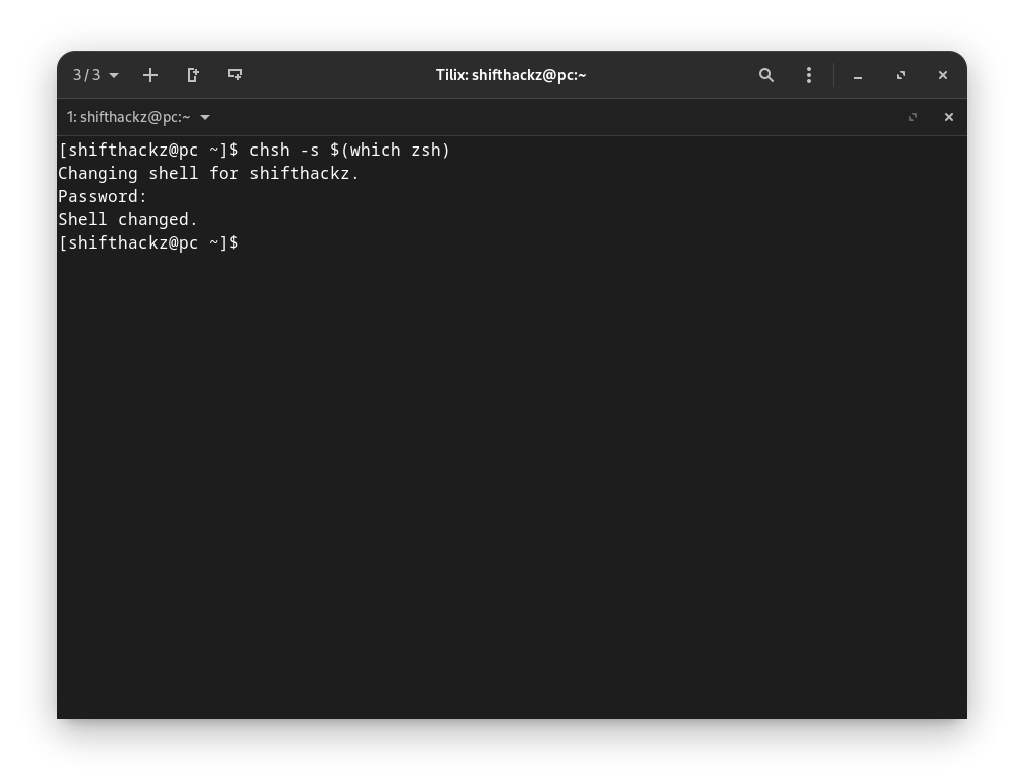Open the three-dot Tilix menu
This screenshot has height=783, width=1024.
tap(809, 75)
